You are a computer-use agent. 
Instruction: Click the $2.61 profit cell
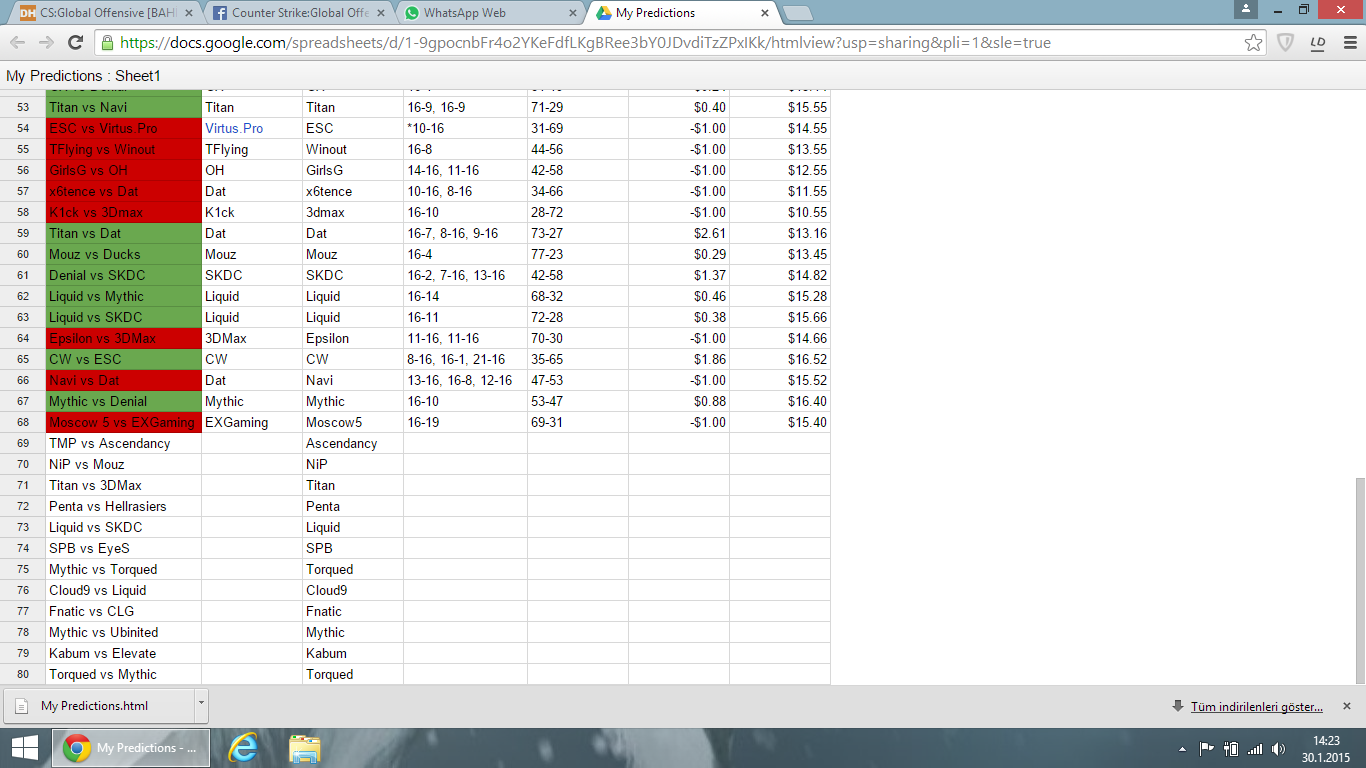(x=679, y=233)
